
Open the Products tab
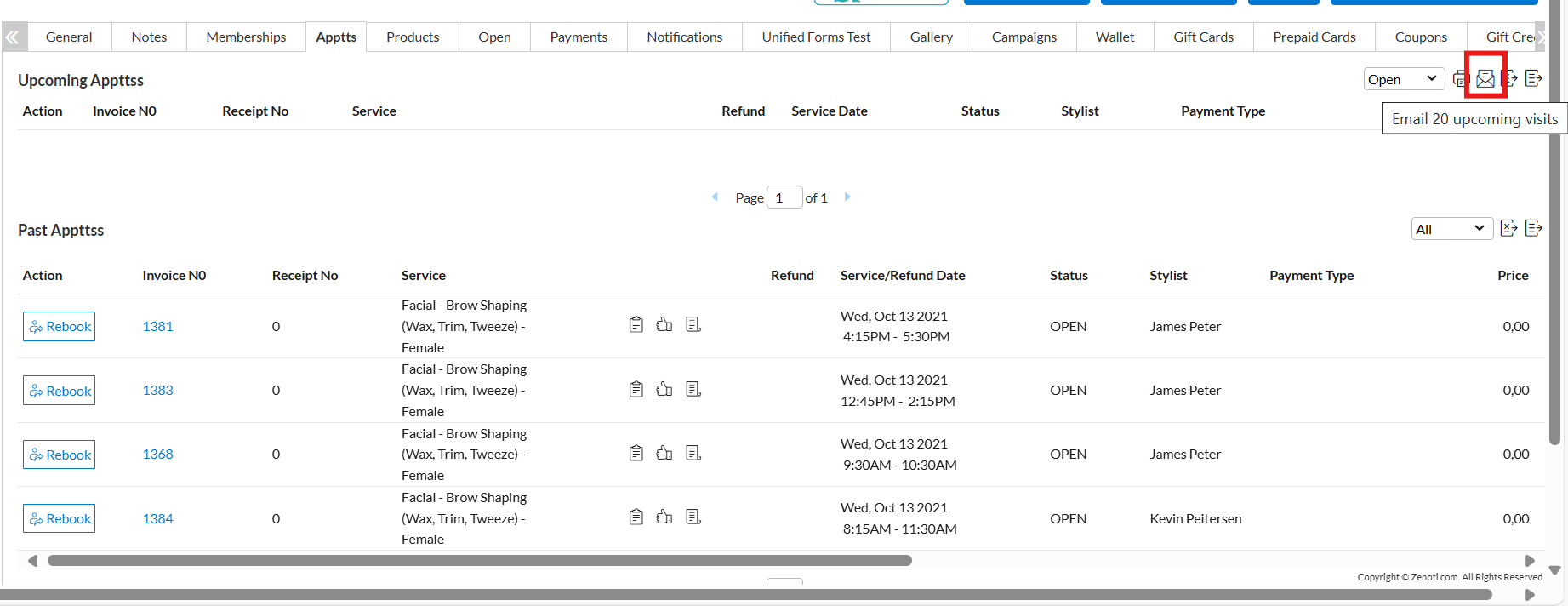coord(413,37)
